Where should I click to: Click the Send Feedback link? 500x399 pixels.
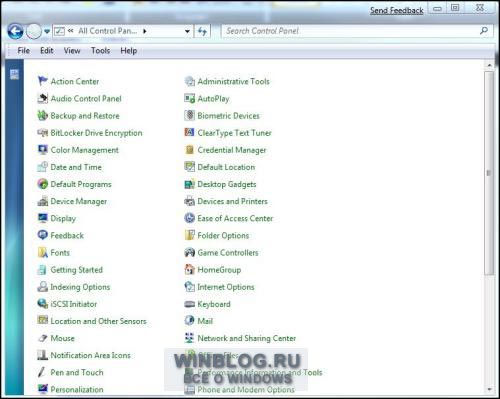[x=397, y=10]
